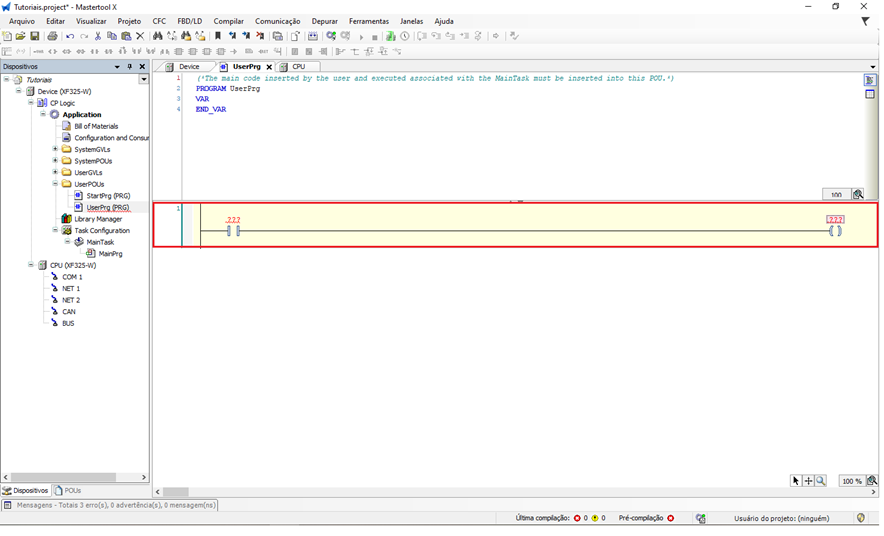Click the Undo arrow icon

(x=69, y=36)
